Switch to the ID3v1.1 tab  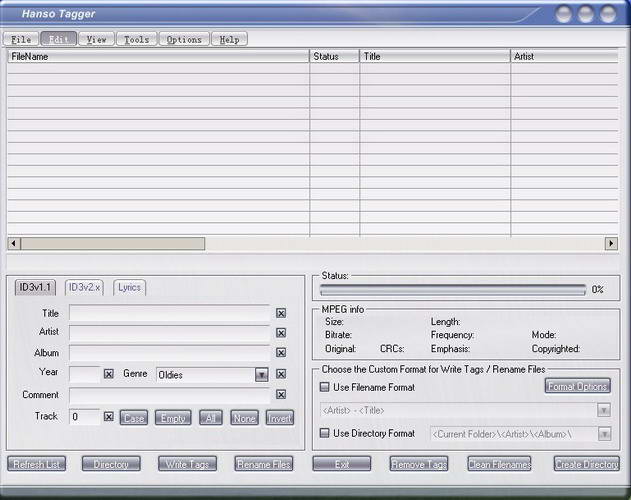tap(35, 287)
